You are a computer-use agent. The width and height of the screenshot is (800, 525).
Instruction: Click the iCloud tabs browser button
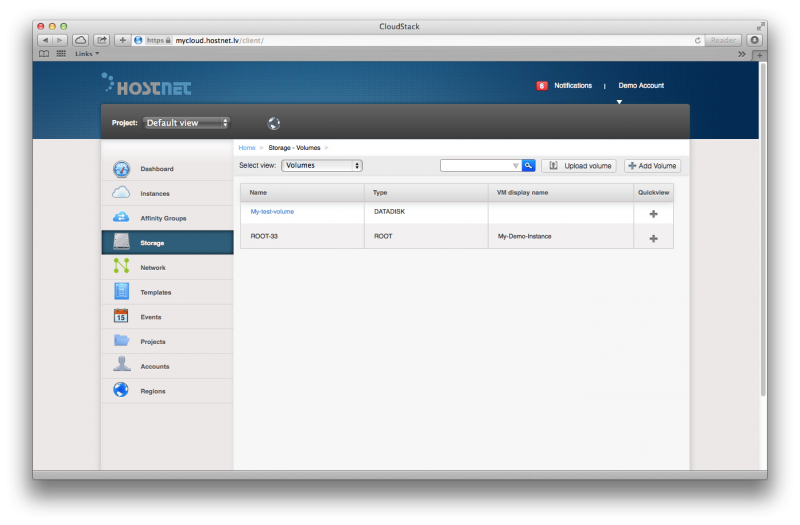pos(81,40)
